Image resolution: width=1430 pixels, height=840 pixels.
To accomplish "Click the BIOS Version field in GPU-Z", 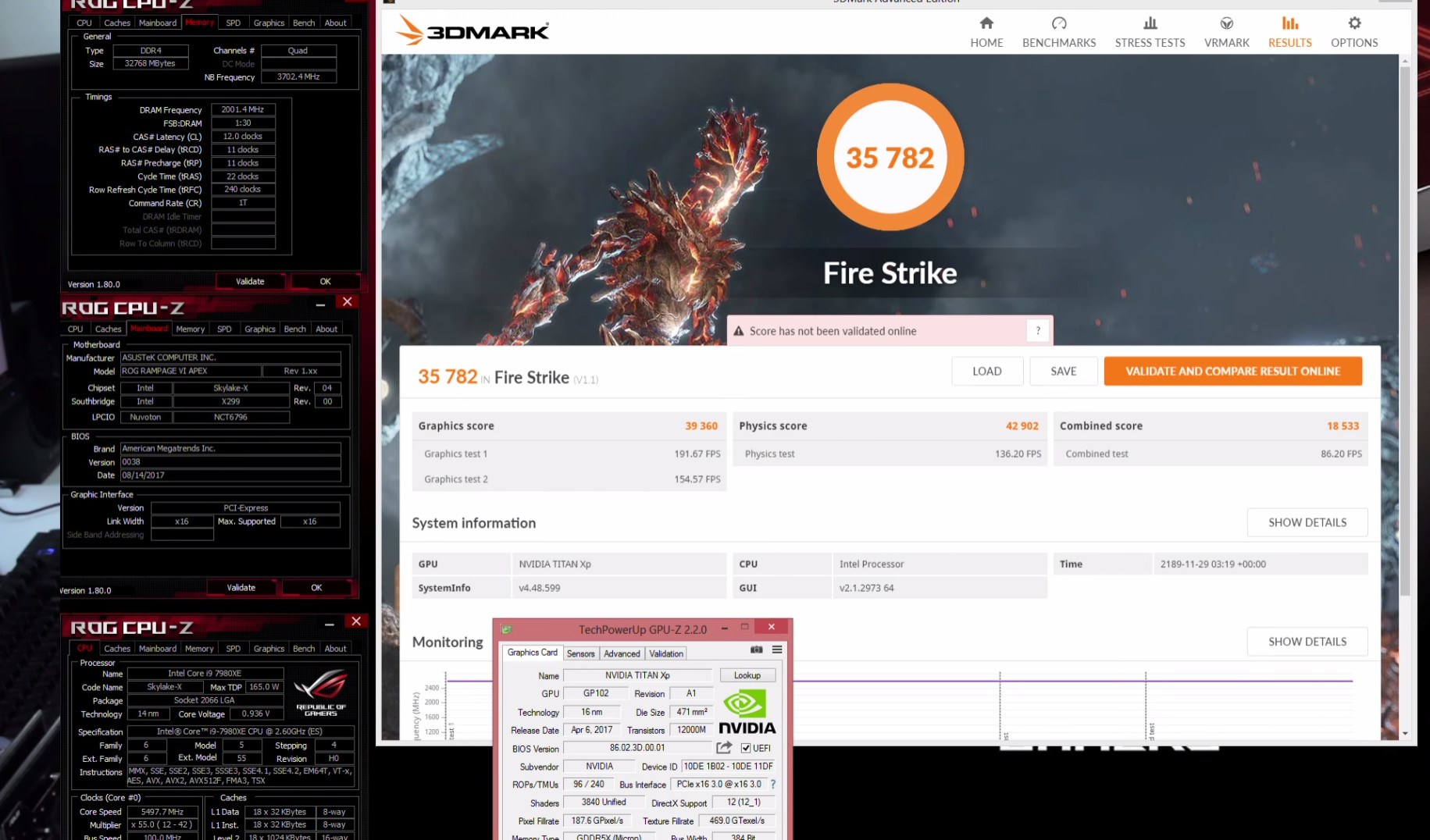I will [637, 748].
